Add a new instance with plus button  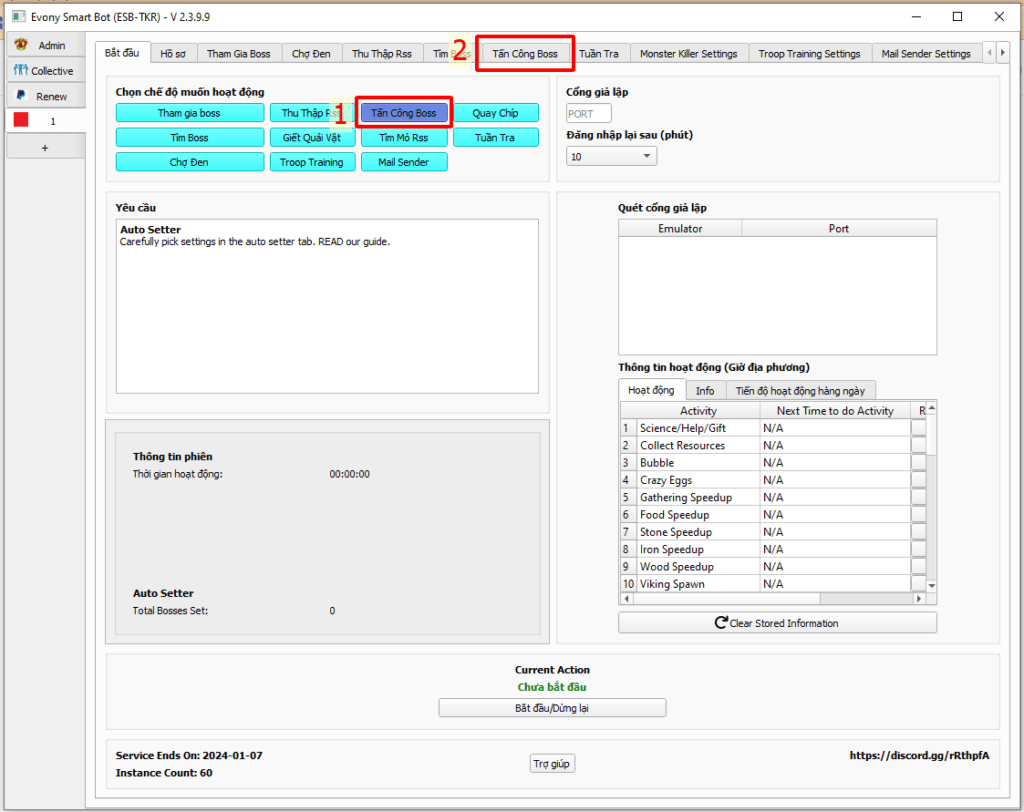click(x=43, y=147)
